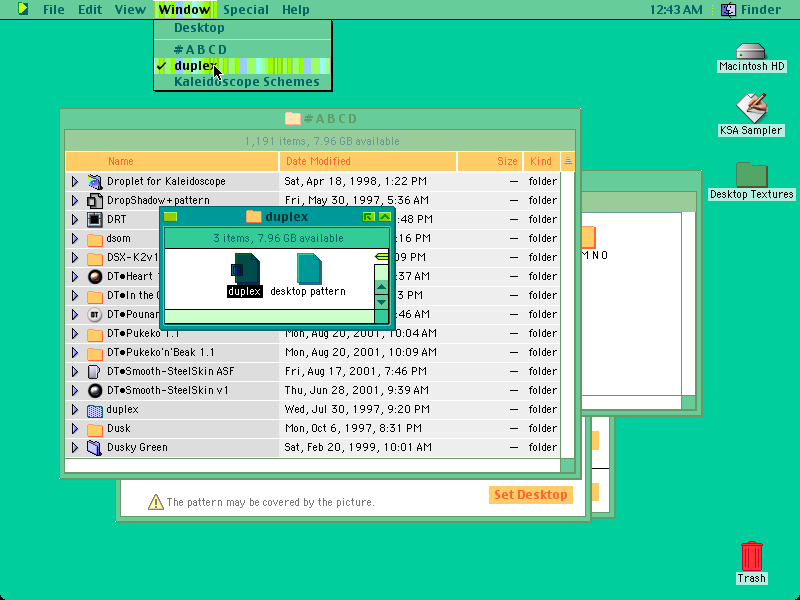Viewport: 800px width, 600px height.
Task: Click the dsom folder icon
Action: [x=94, y=239]
